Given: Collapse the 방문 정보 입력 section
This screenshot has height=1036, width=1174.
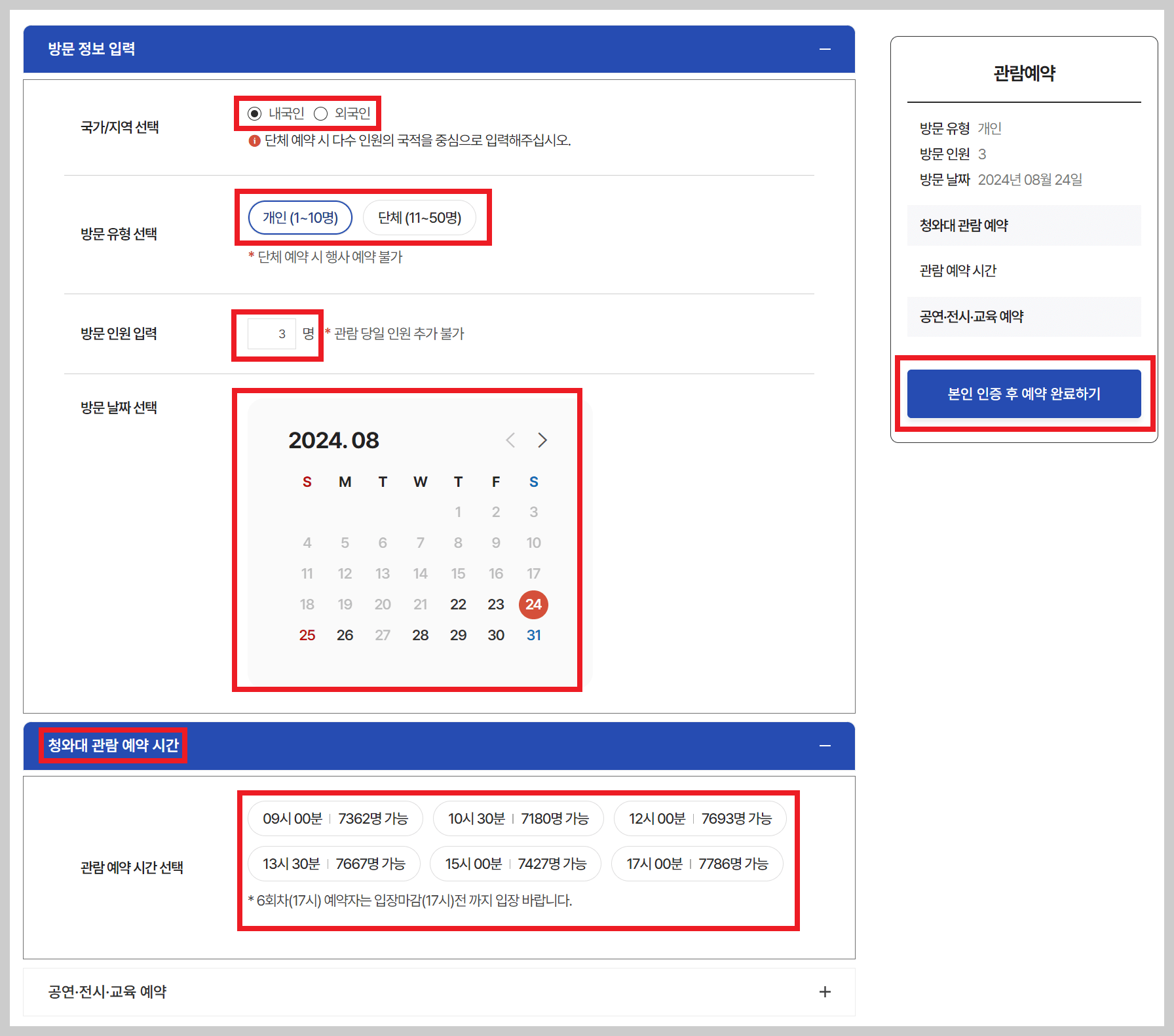Looking at the screenshot, I should click(x=825, y=48).
